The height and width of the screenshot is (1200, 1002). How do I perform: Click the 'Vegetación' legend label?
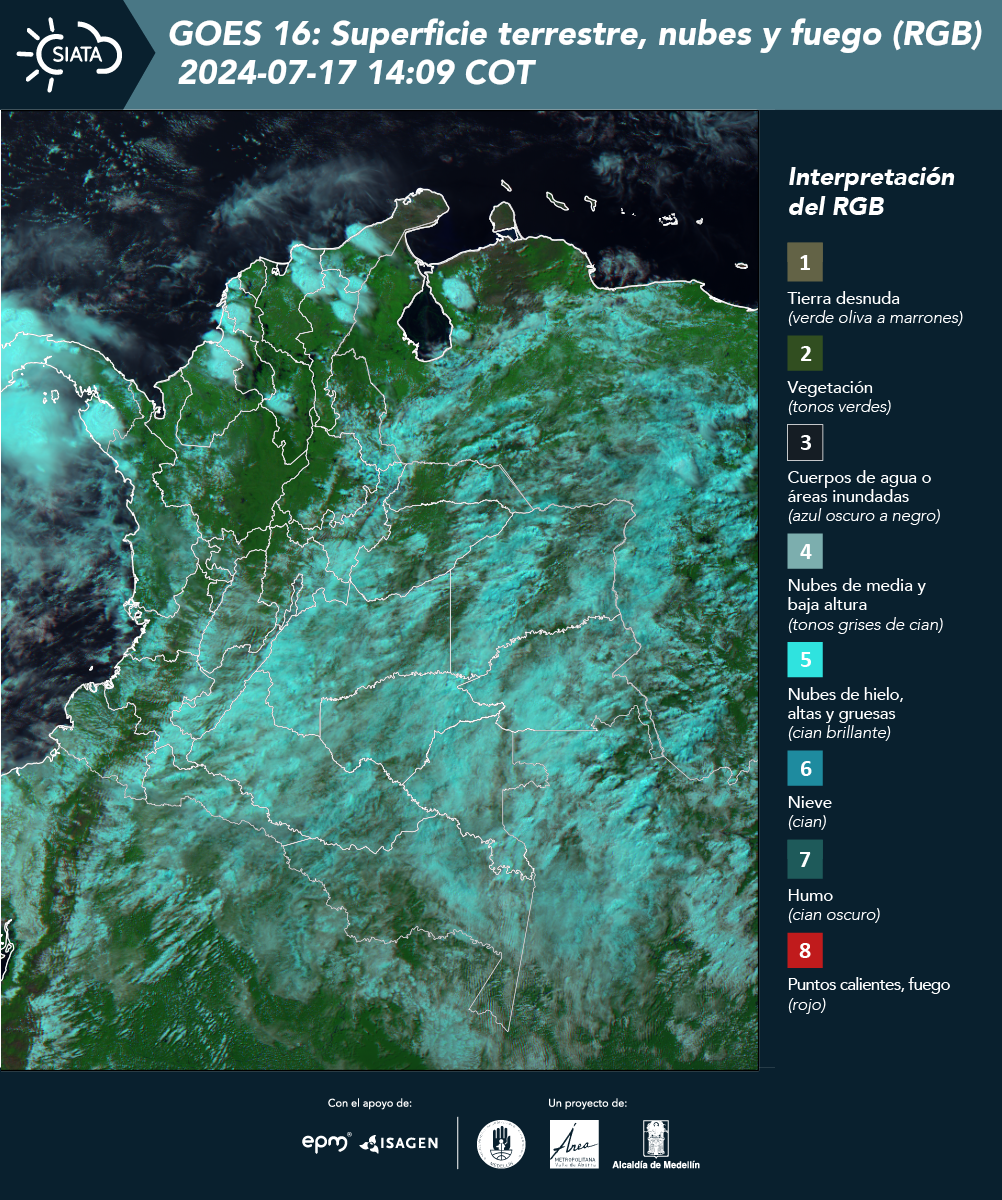coord(830,388)
